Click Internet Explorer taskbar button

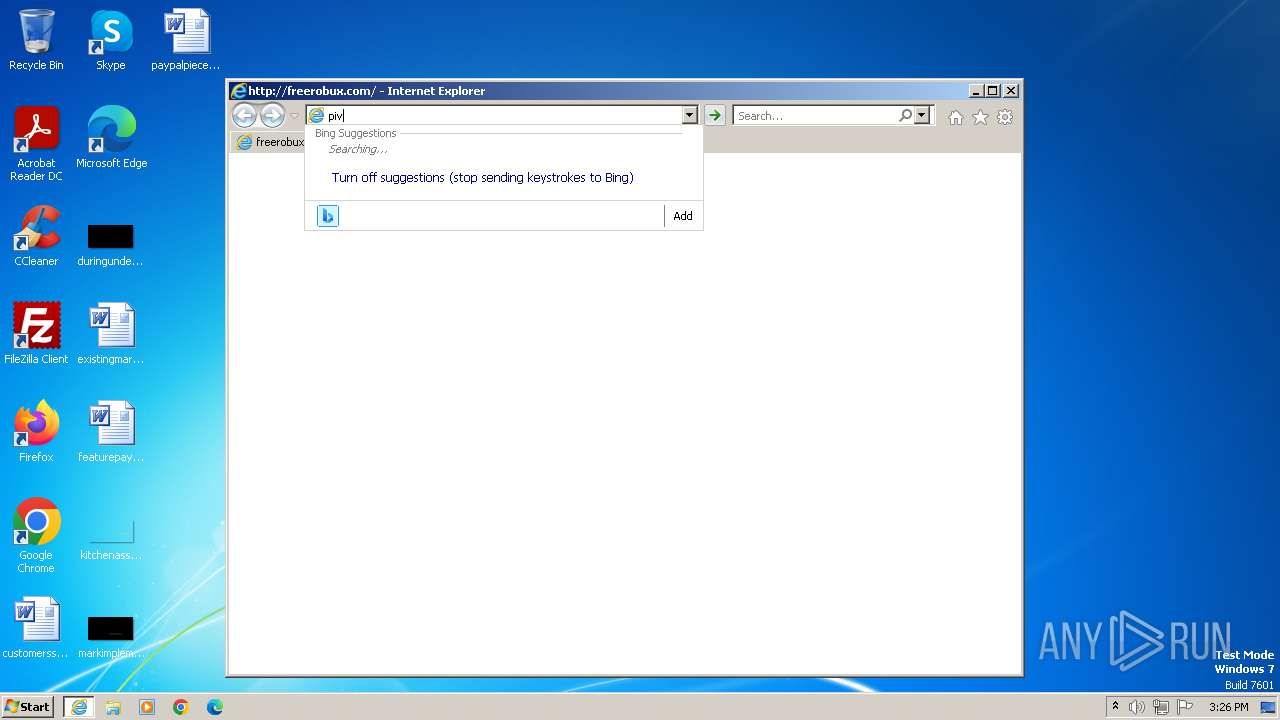(x=79, y=707)
